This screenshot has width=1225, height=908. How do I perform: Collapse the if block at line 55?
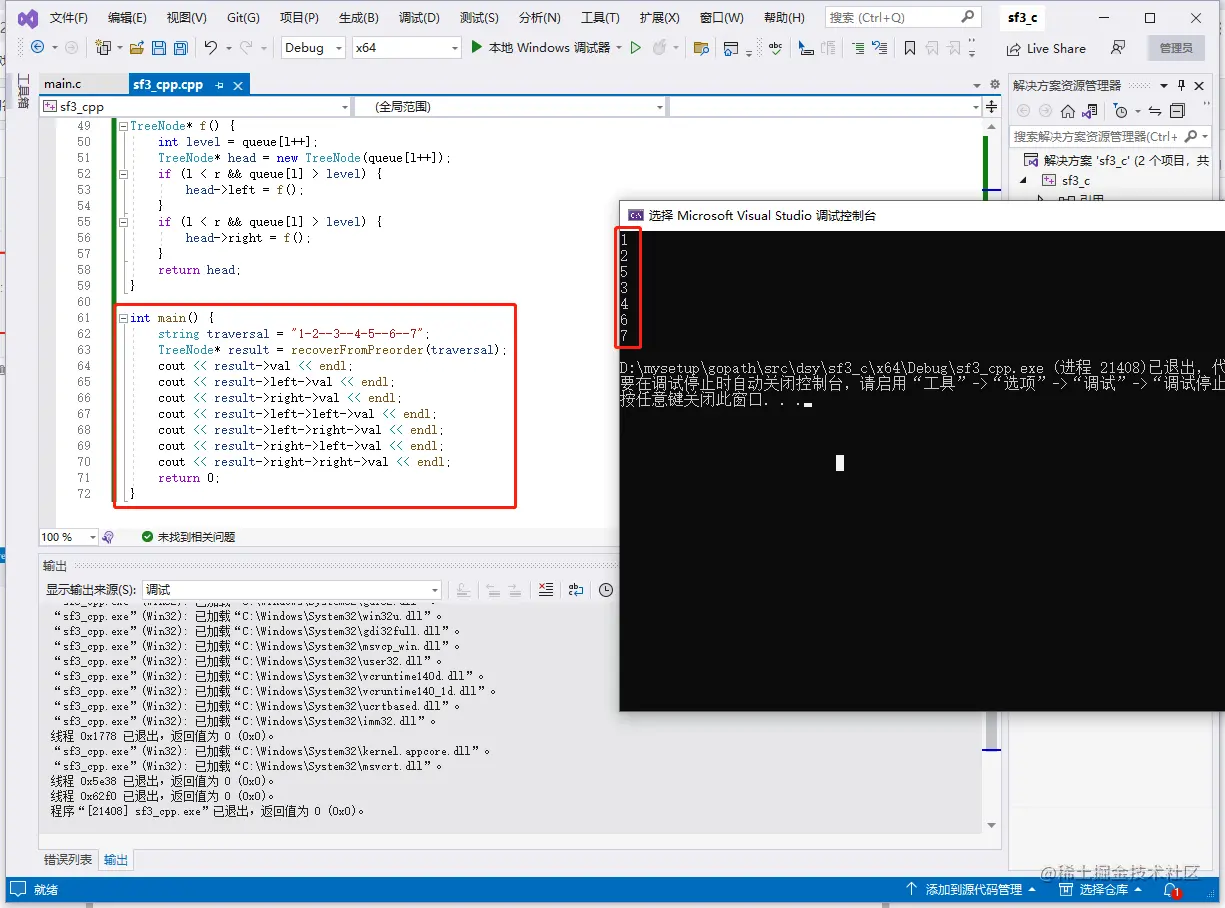(x=123, y=222)
